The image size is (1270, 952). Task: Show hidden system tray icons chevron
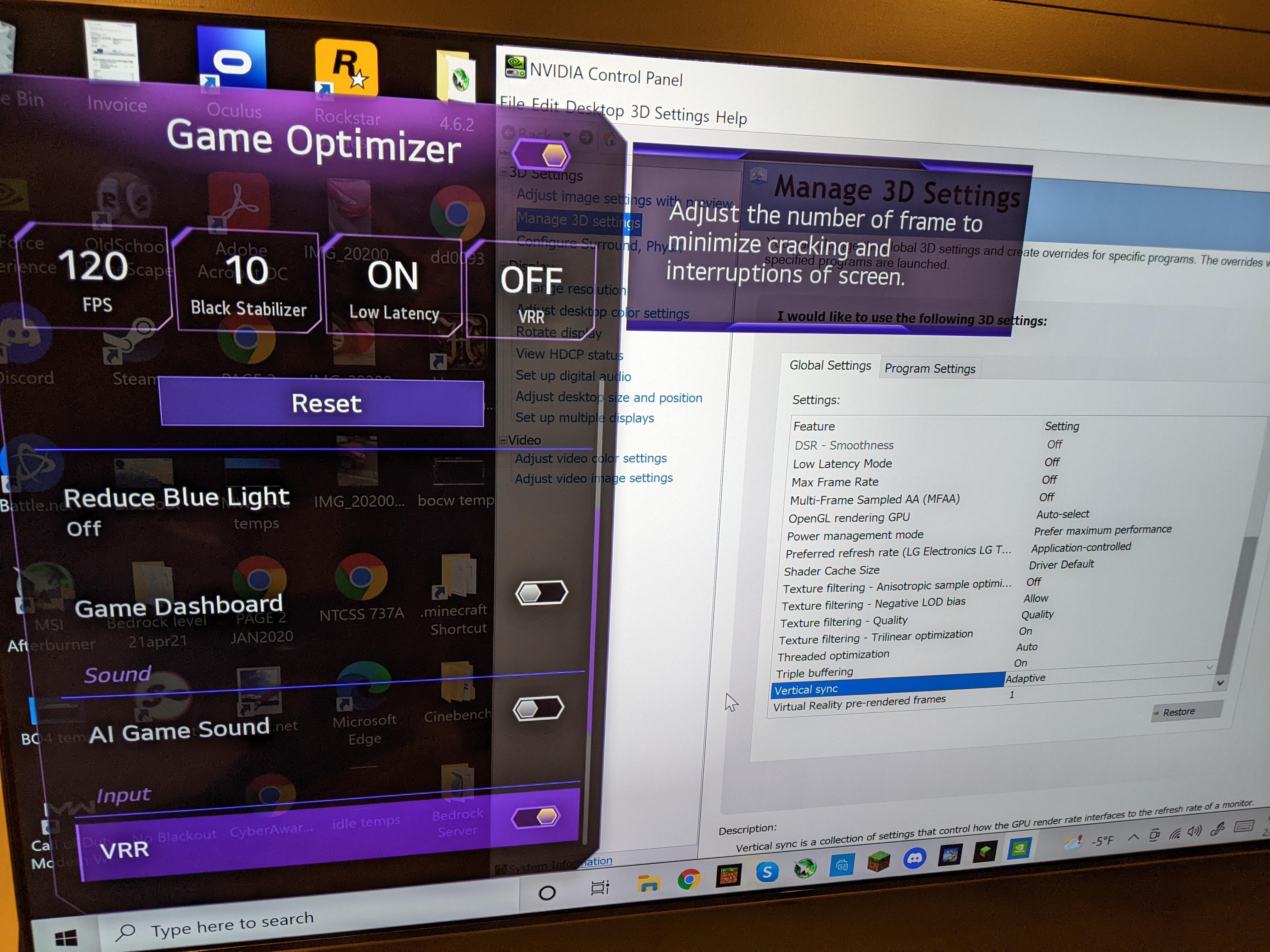pyautogui.click(x=1133, y=837)
